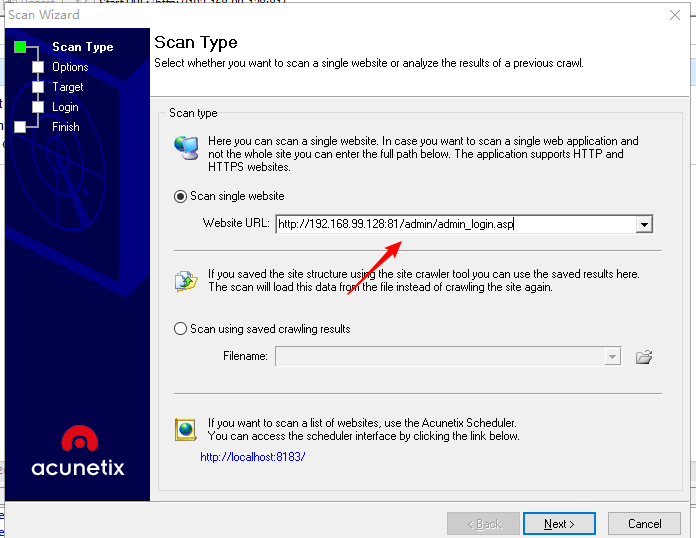Select Scan using saved crawling results
The width and height of the screenshot is (696, 538).
[181, 328]
